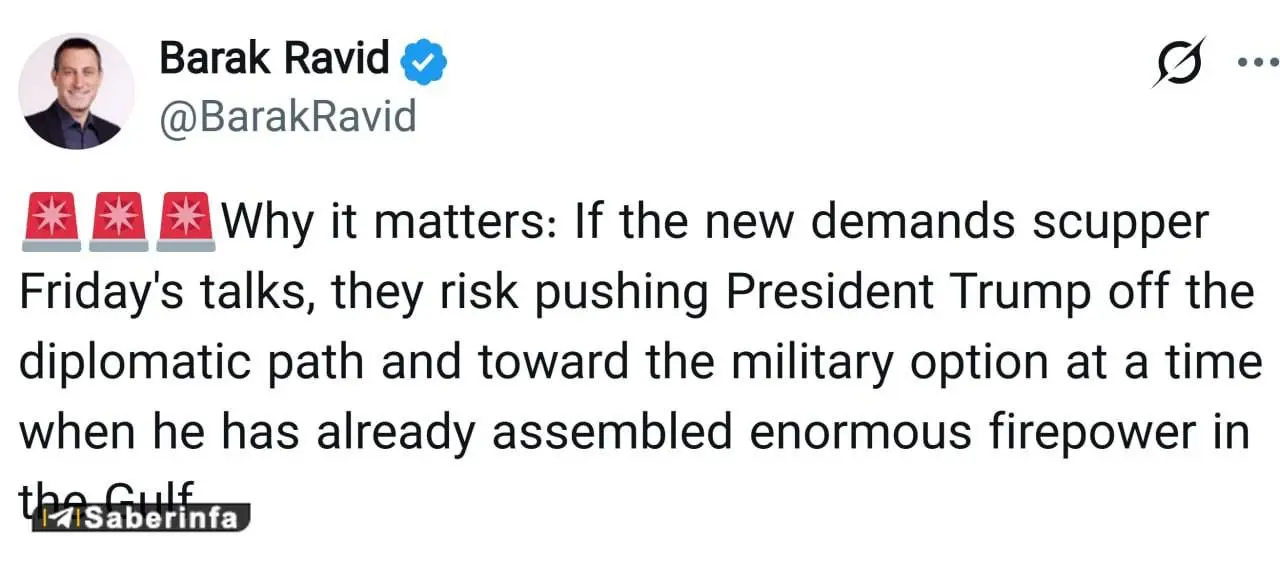Click the phrase "diplomatic path"
This screenshot has width=1280, height=562.
coord(190,363)
